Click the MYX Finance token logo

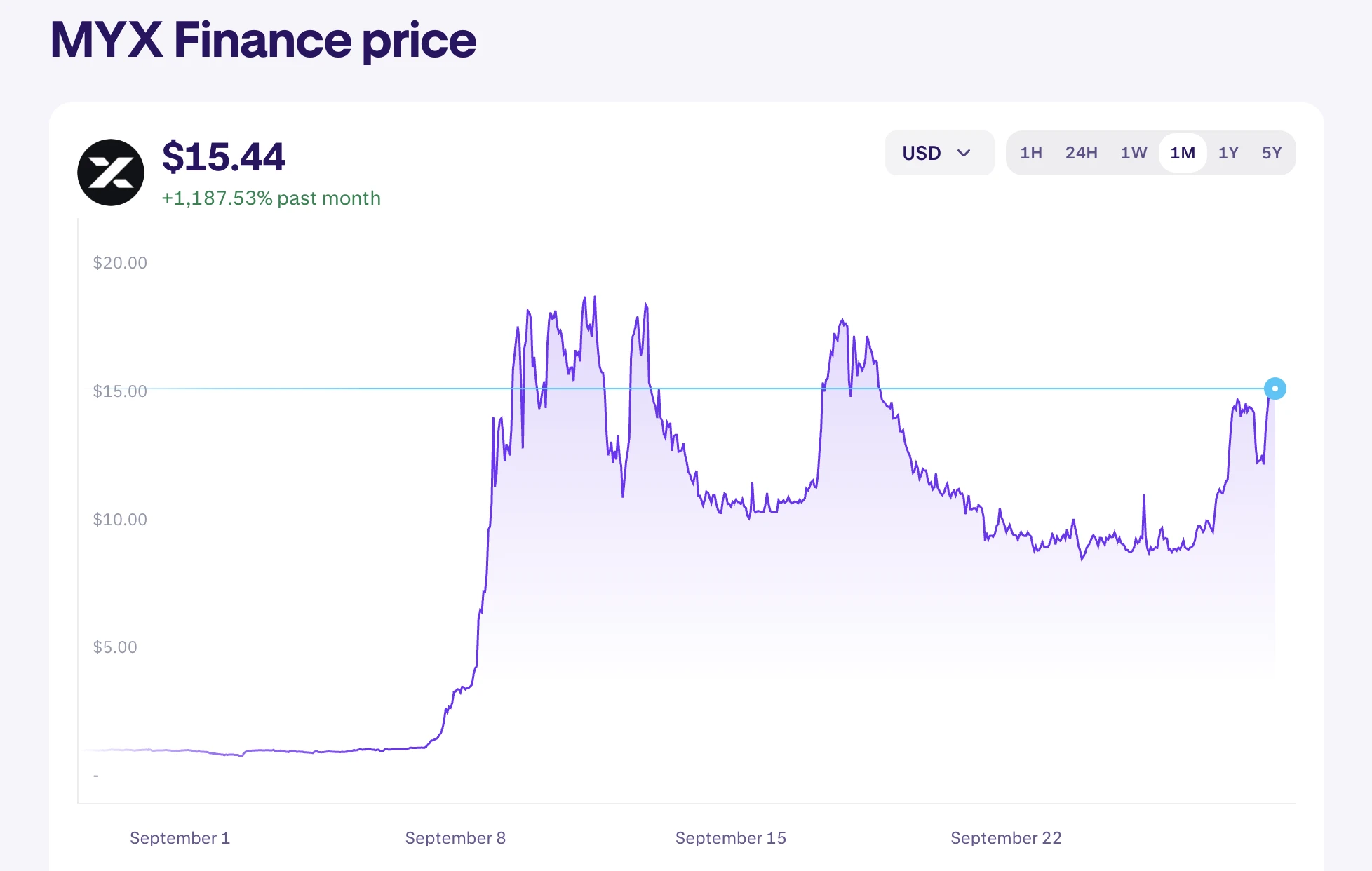click(111, 173)
